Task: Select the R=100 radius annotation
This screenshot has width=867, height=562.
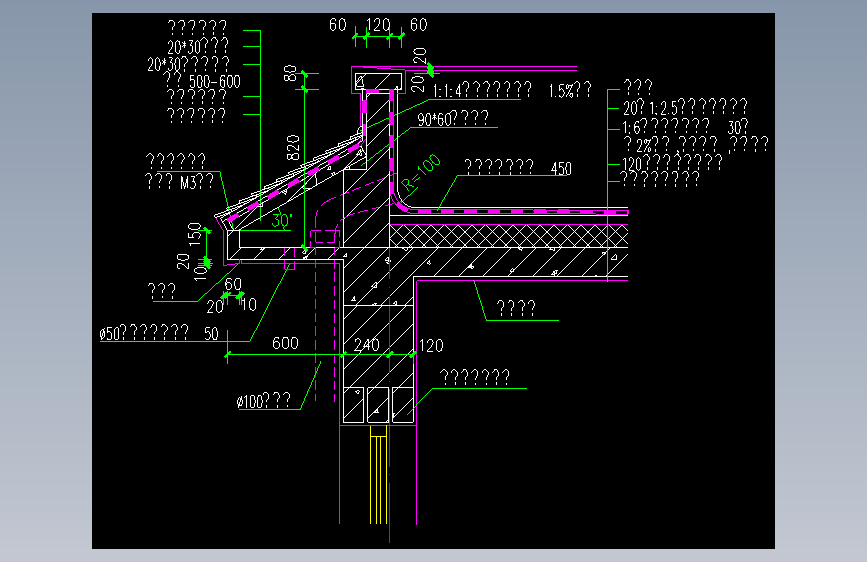Action: pyautogui.click(x=421, y=173)
